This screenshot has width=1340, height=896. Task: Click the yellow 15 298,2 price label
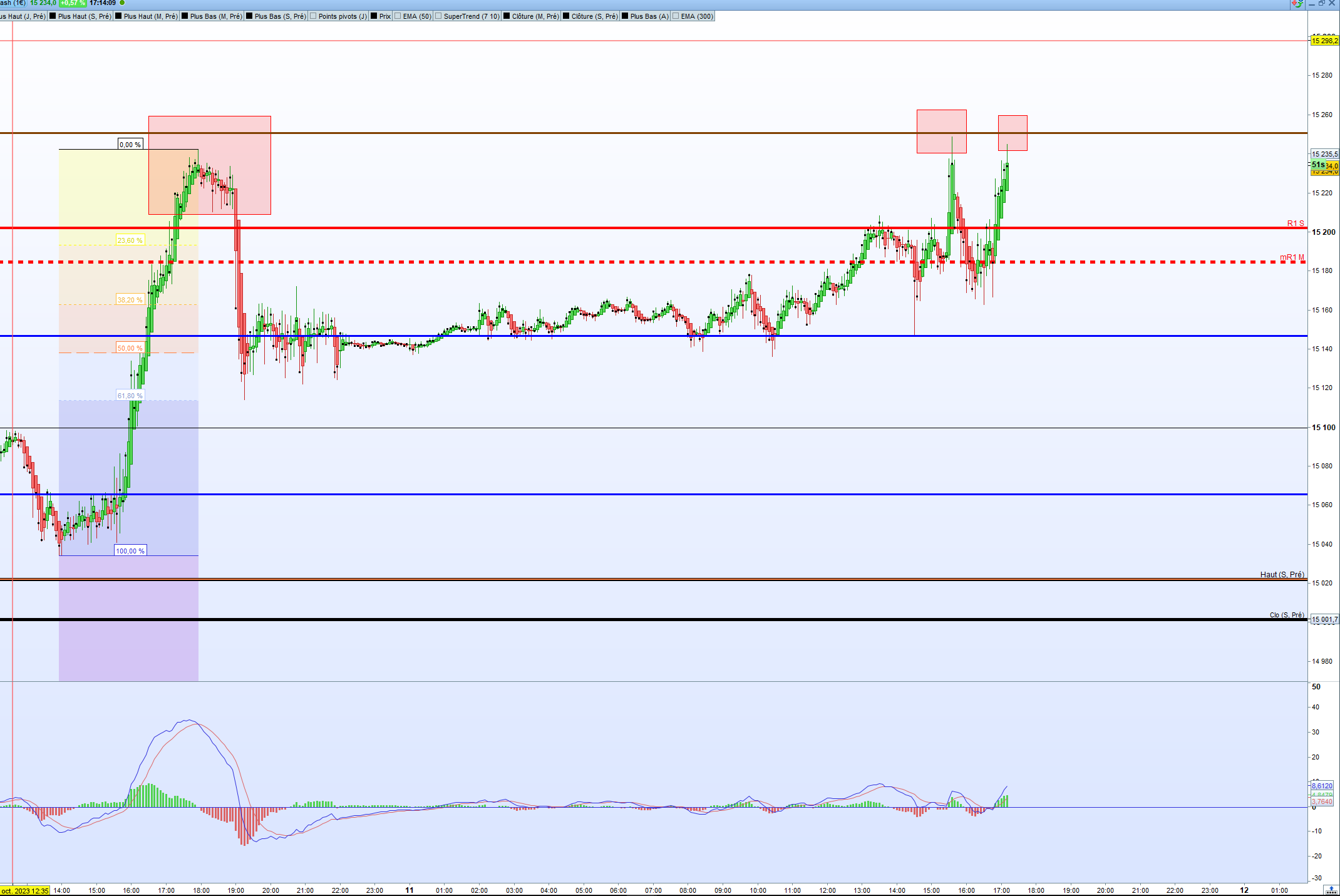(x=1324, y=41)
